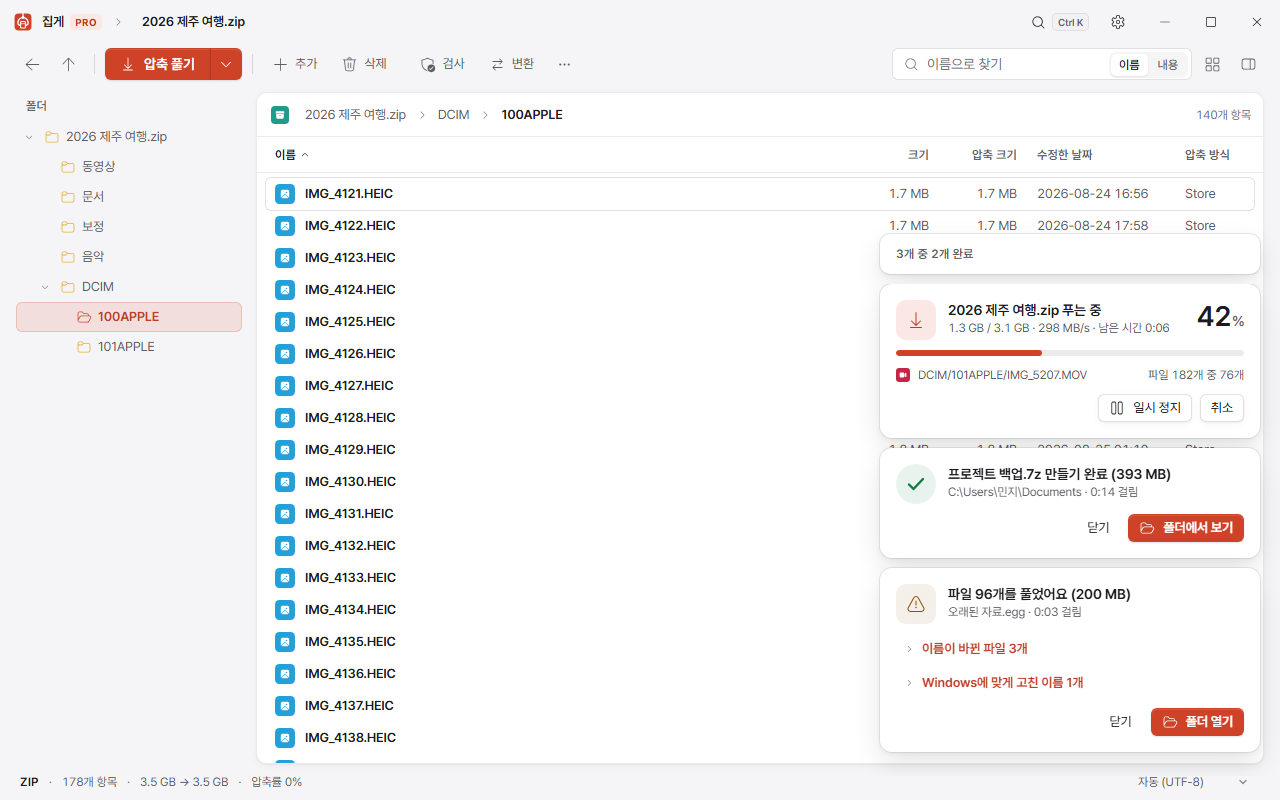Dismiss the 프로젝트 백업.7z notification with 닫기
This screenshot has width=1280, height=800.
pos(1098,528)
